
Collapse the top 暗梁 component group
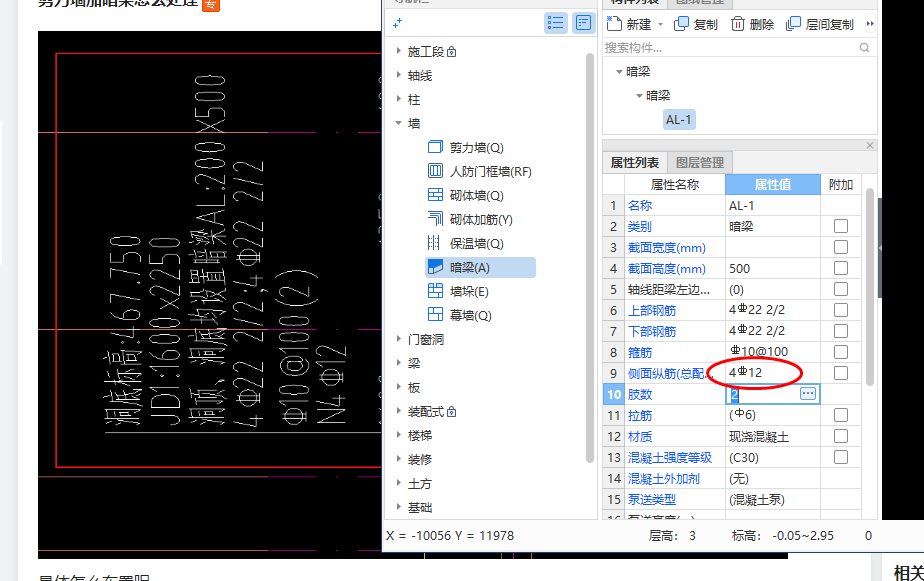pyautogui.click(x=619, y=71)
